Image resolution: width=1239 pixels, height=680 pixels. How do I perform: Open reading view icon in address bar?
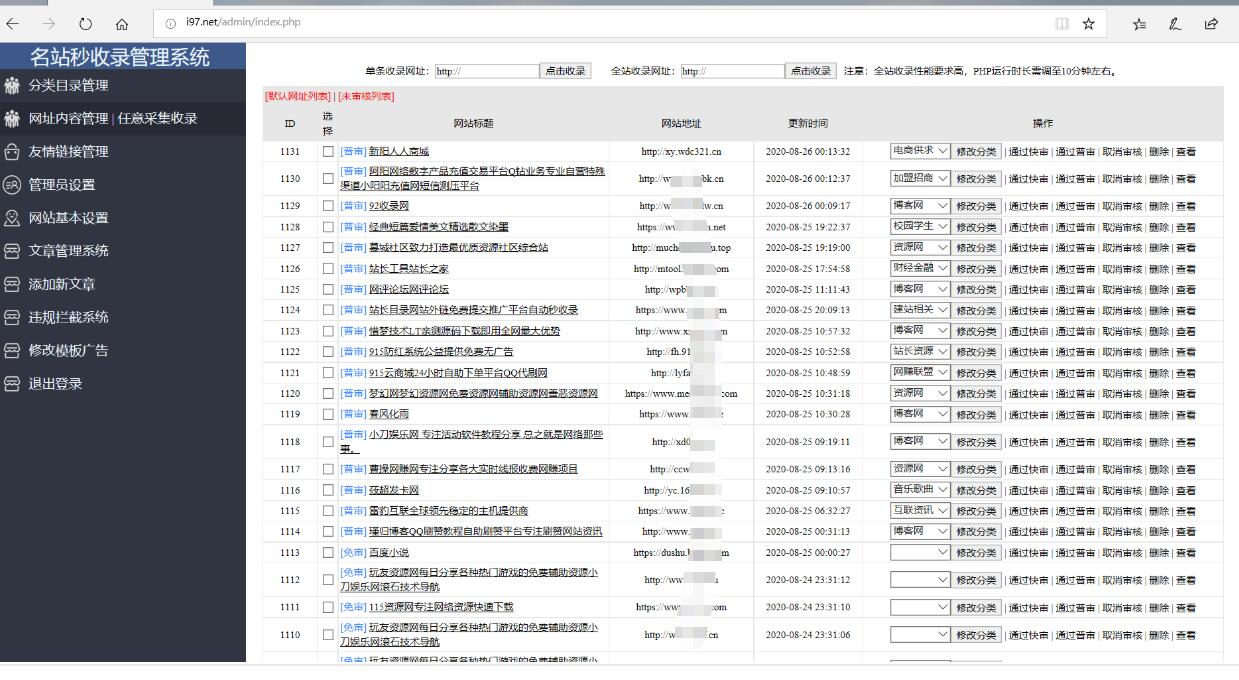1061,23
